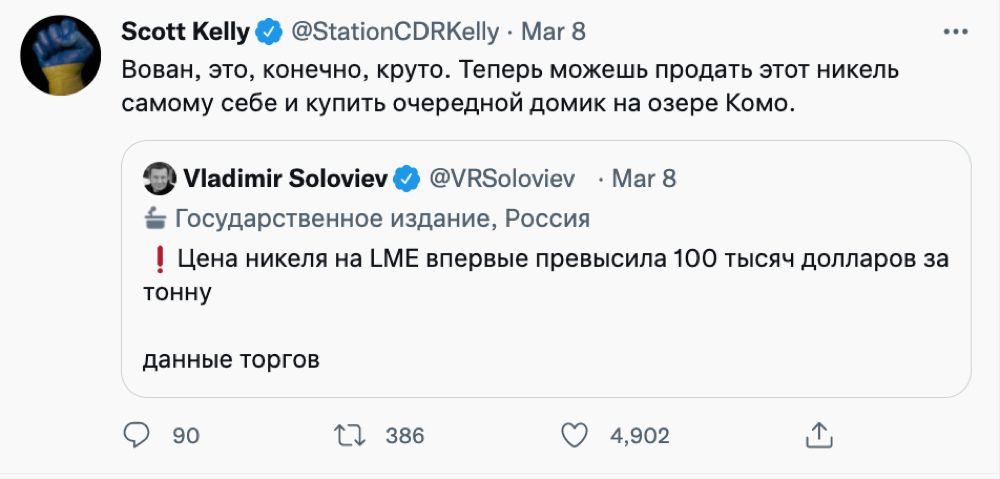Click the quoted tweet's Mar 8 date
Screen dimensions: 1000x479
(x=644, y=179)
